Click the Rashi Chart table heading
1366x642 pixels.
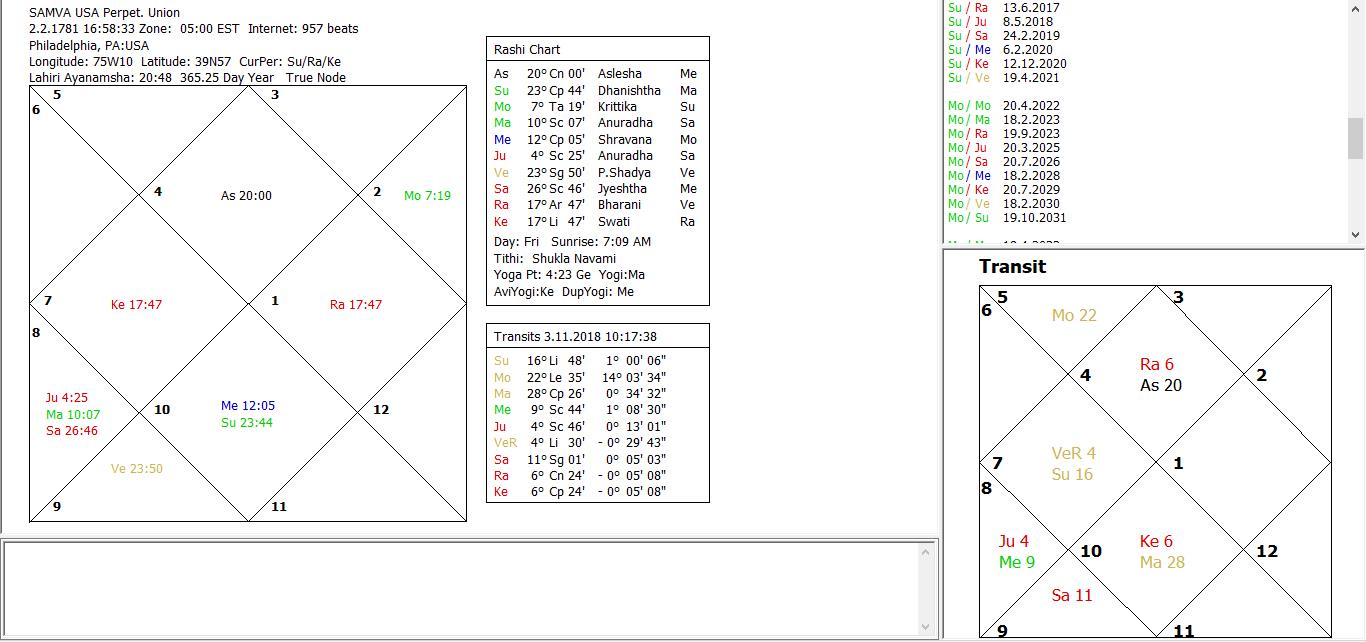pos(527,49)
